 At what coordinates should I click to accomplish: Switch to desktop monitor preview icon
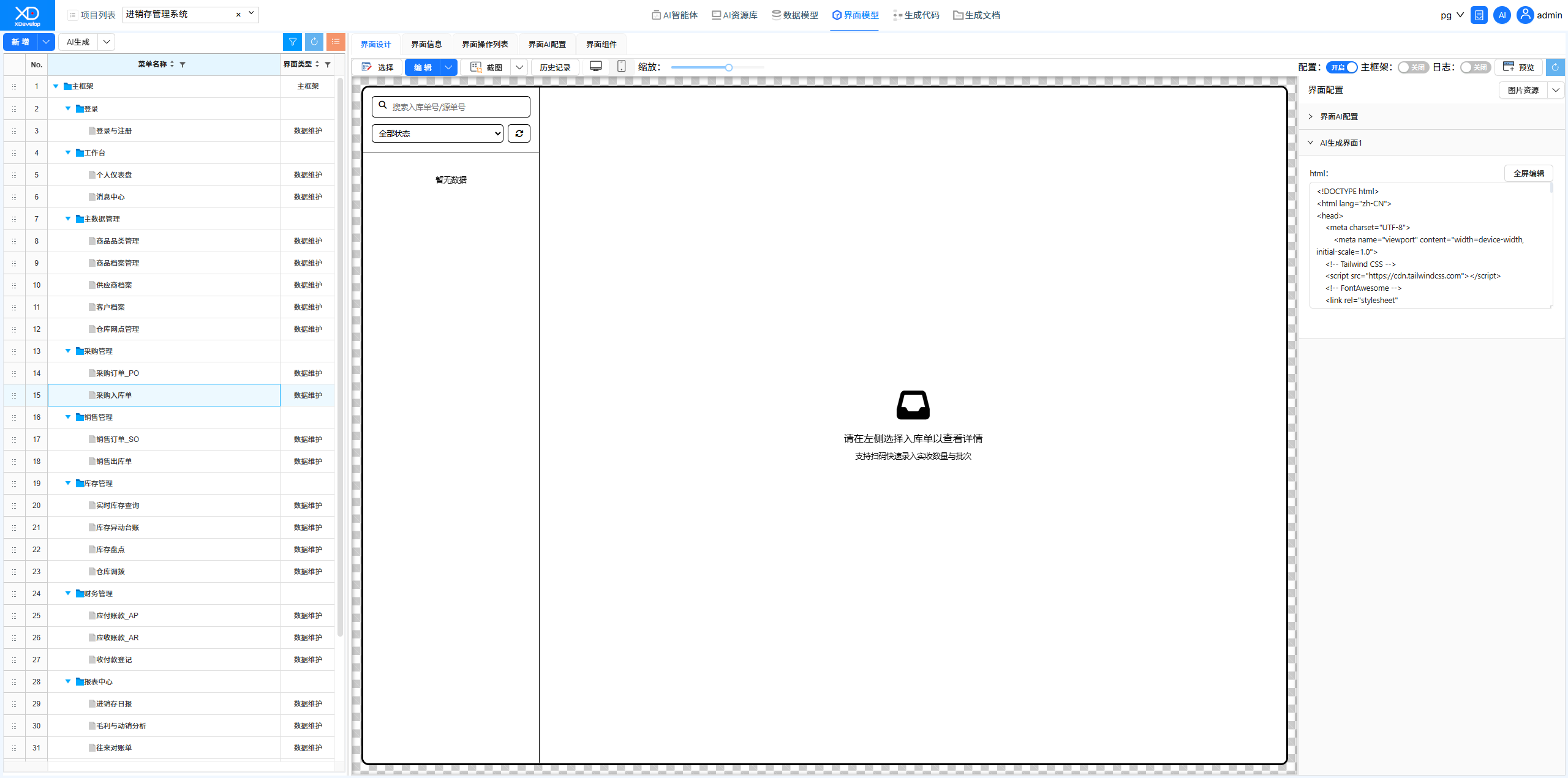pos(595,67)
